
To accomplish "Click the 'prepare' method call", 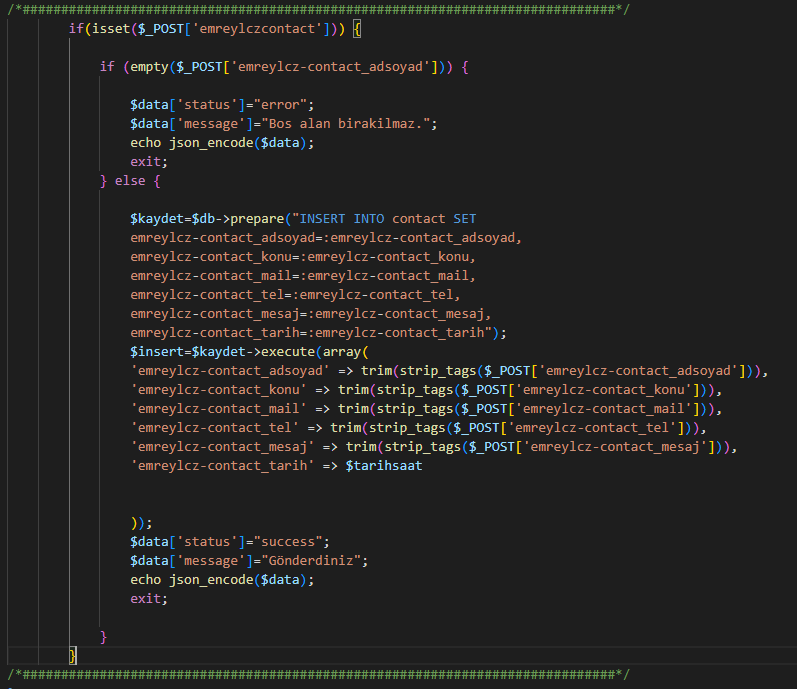I will coord(257,219).
